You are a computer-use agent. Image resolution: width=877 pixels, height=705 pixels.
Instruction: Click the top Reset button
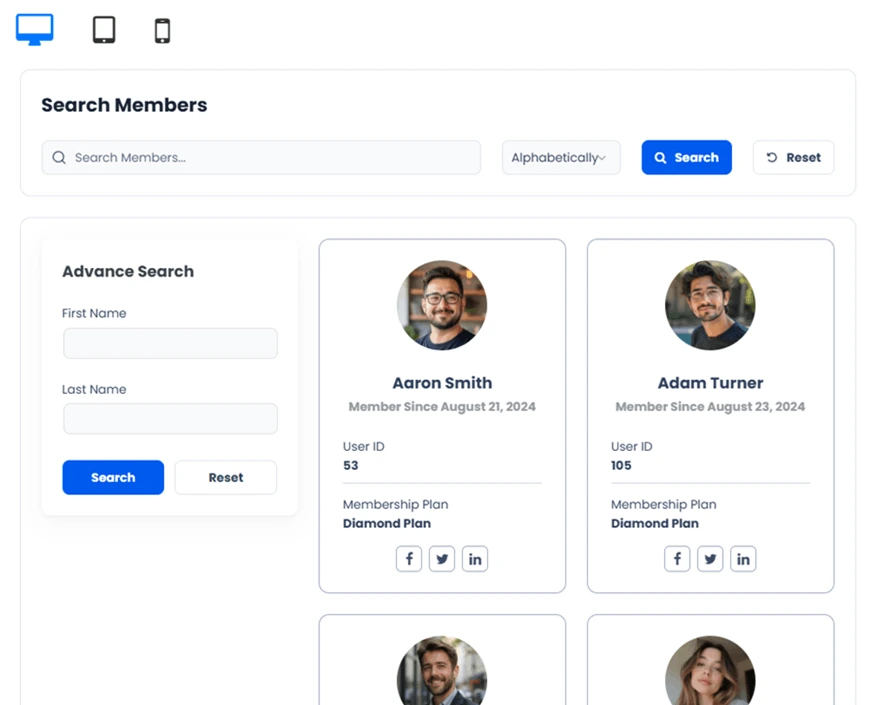[x=793, y=157]
